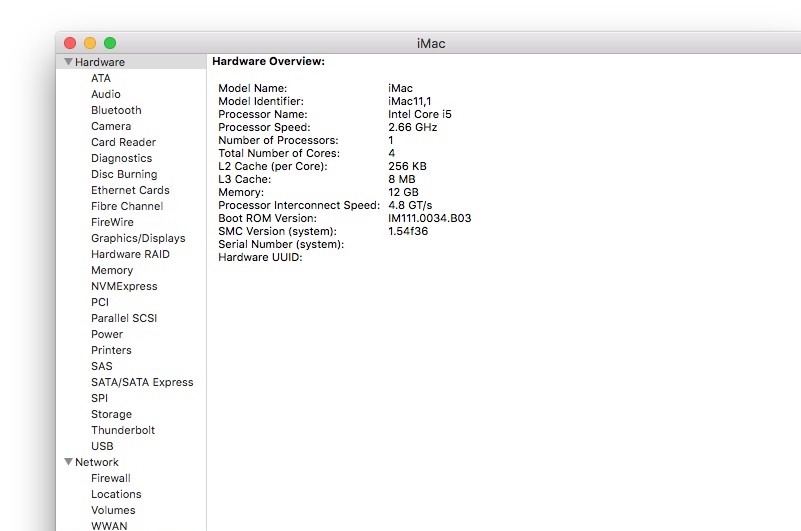Collapse the Network section triangle
This screenshot has width=801, height=531.
coord(68,462)
